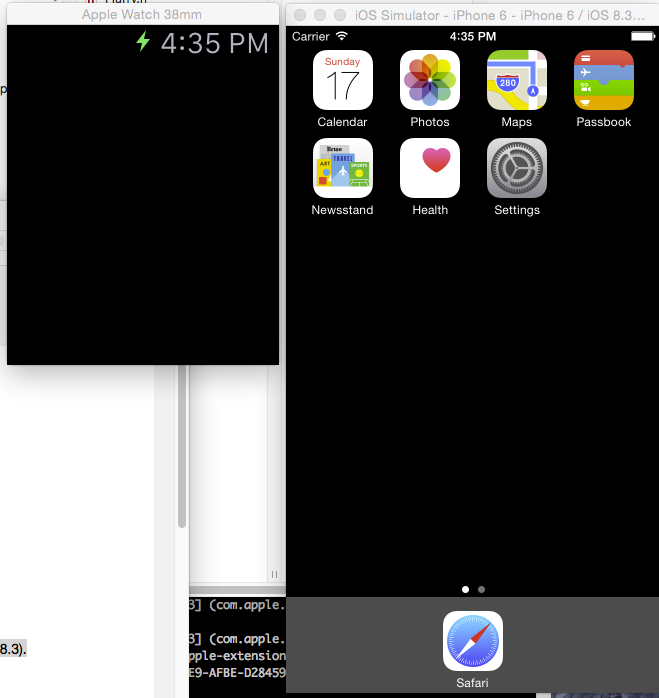Click the iPhone status bar 4:35 PM clock

(472, 36)
